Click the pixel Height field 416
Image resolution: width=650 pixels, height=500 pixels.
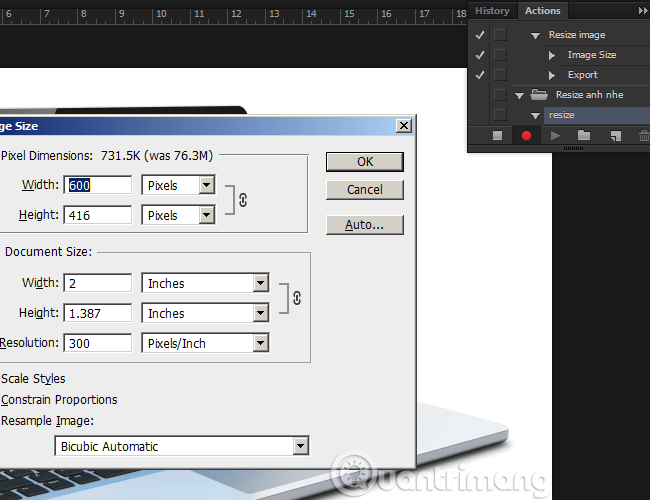pyautogui.click(x=98, y=215)
